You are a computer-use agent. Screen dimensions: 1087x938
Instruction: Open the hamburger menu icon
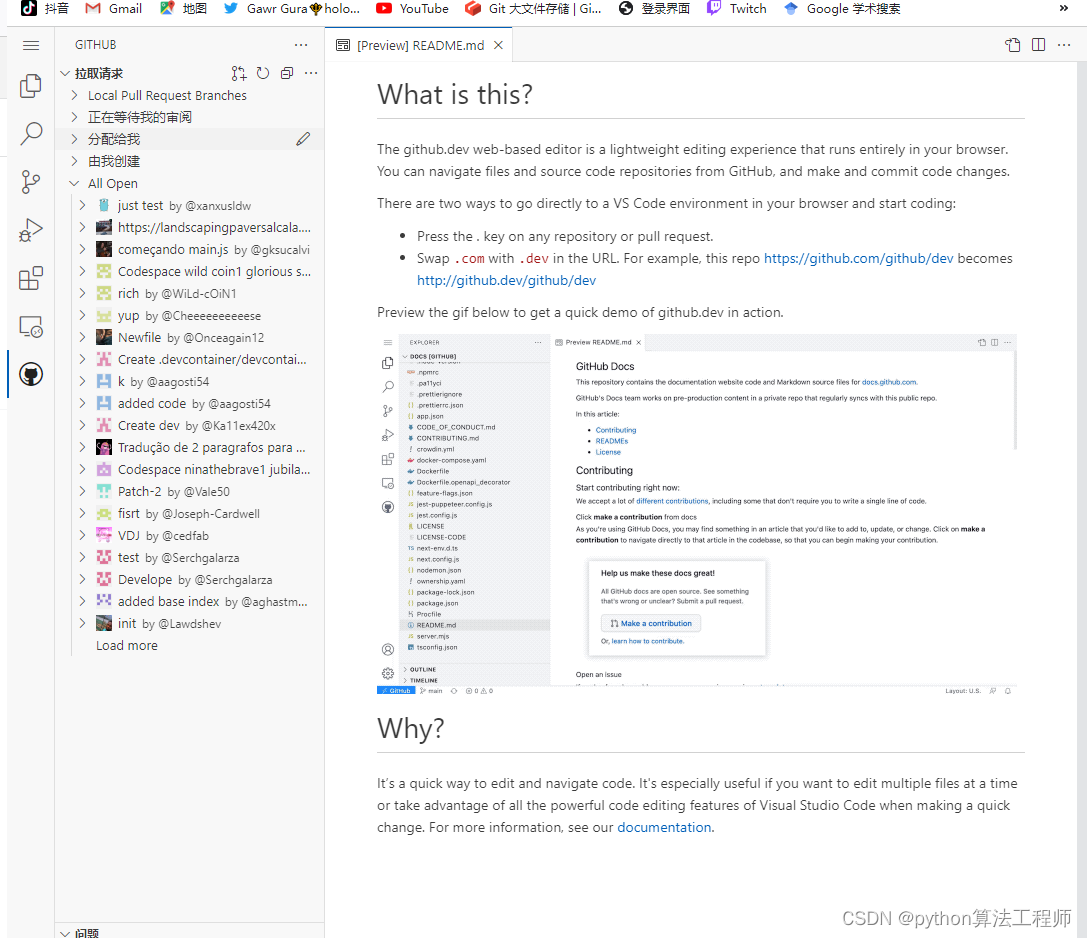[31, 46]
